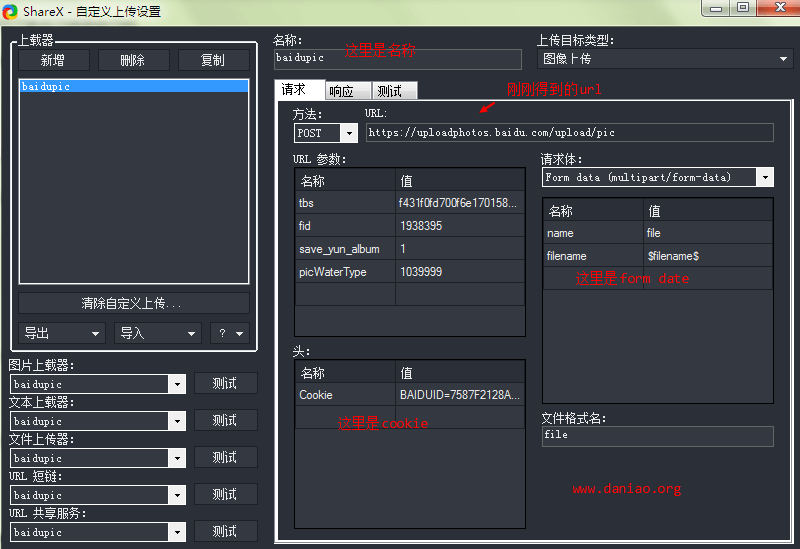Viewport: 800px width, 549px height.
Task: Expand the 文件上传器 combo box
Action: click(177, 458)
